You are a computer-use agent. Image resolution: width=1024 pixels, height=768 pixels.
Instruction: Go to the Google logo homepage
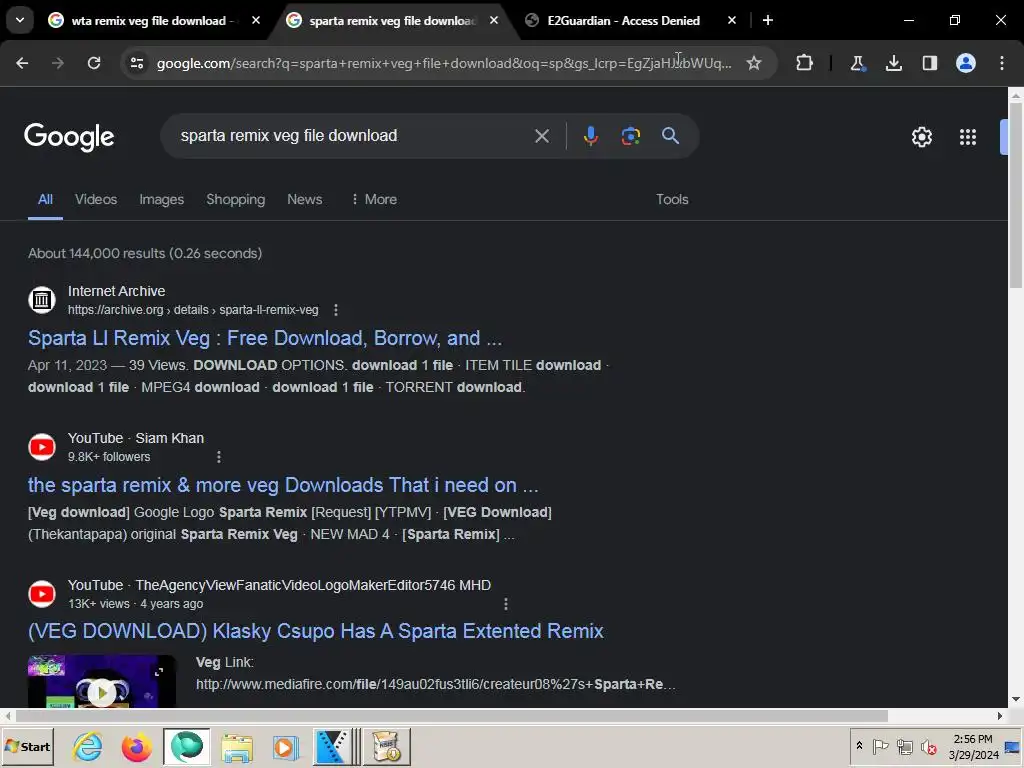tap(69, 136)
